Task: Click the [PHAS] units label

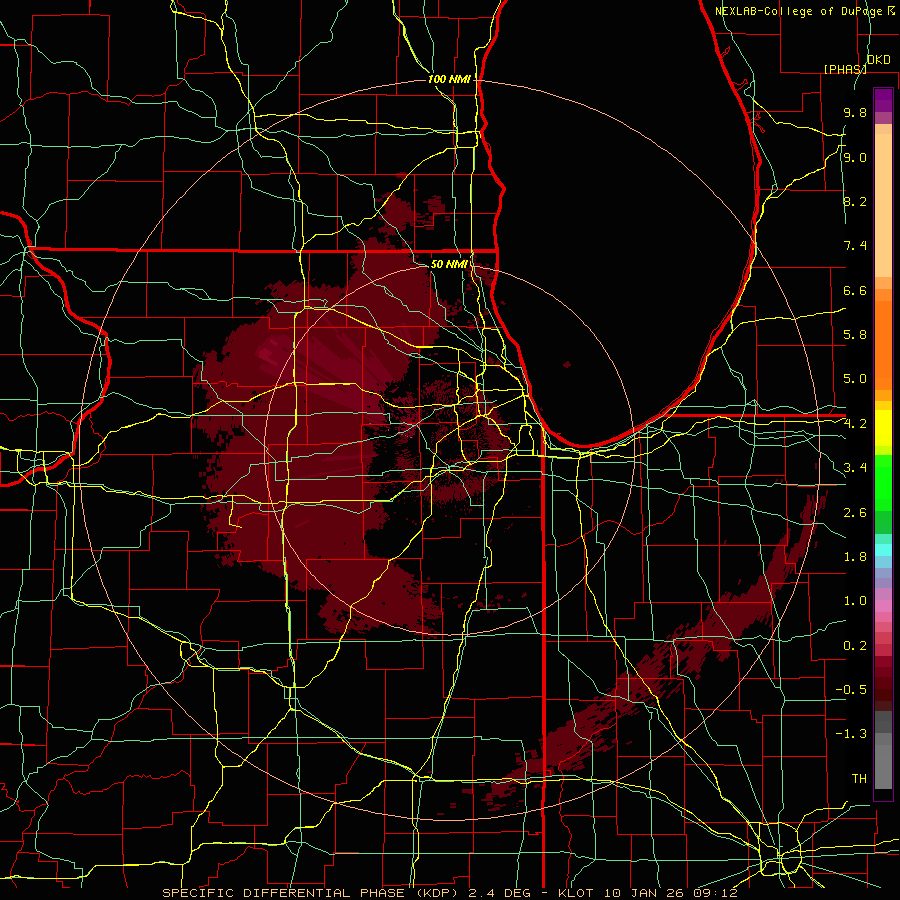Action: point(845,69)
